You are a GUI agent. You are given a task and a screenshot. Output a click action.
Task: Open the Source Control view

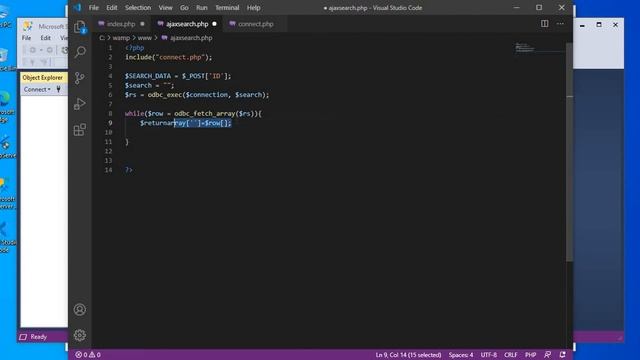pos(80,78)
